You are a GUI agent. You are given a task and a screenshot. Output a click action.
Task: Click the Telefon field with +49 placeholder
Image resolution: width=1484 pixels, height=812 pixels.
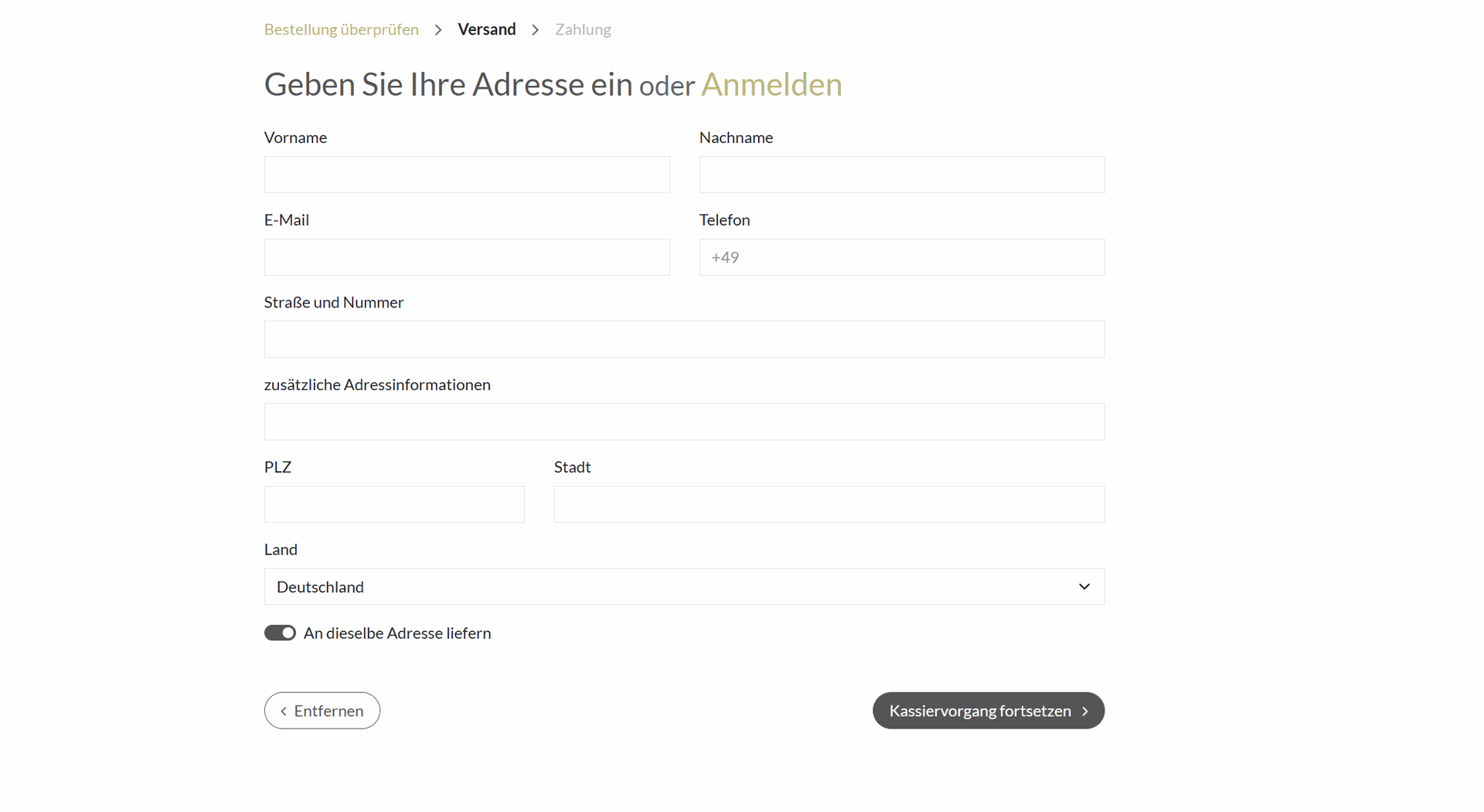click(x=901, y=257)
